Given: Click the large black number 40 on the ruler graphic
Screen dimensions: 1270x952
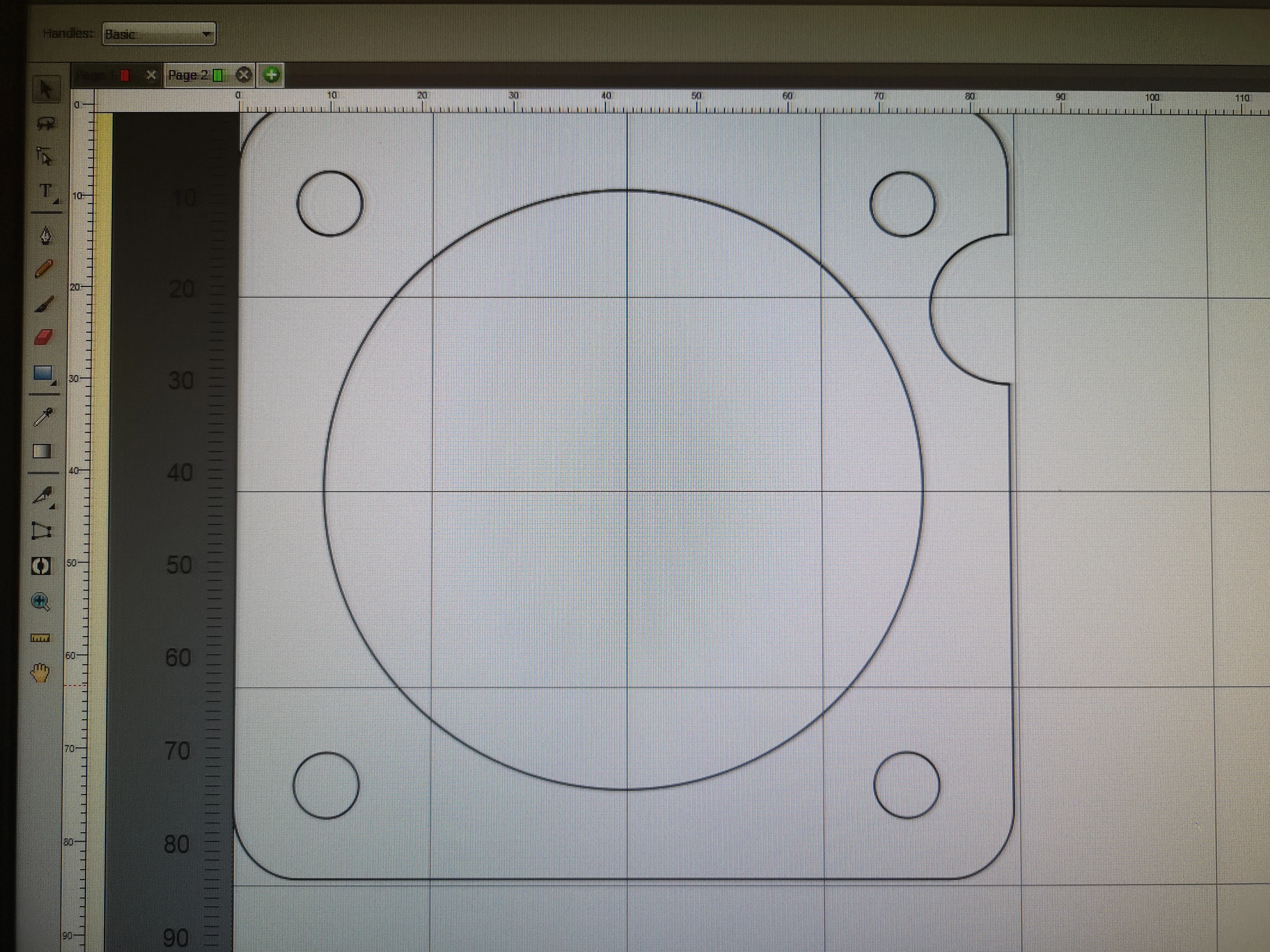Looking at the screenshot, I should pyautogui.click(x=180, y=473).
